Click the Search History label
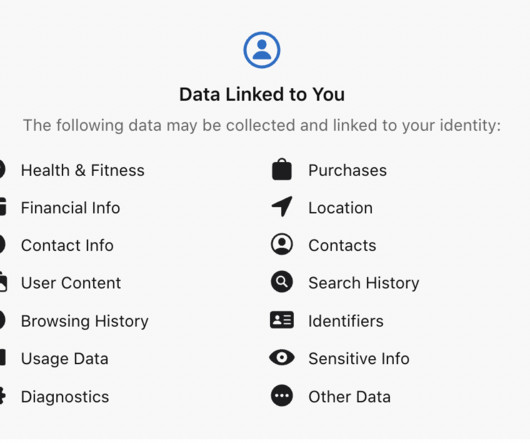The height and width of the screenshot is (443, 530). point(364,283)
